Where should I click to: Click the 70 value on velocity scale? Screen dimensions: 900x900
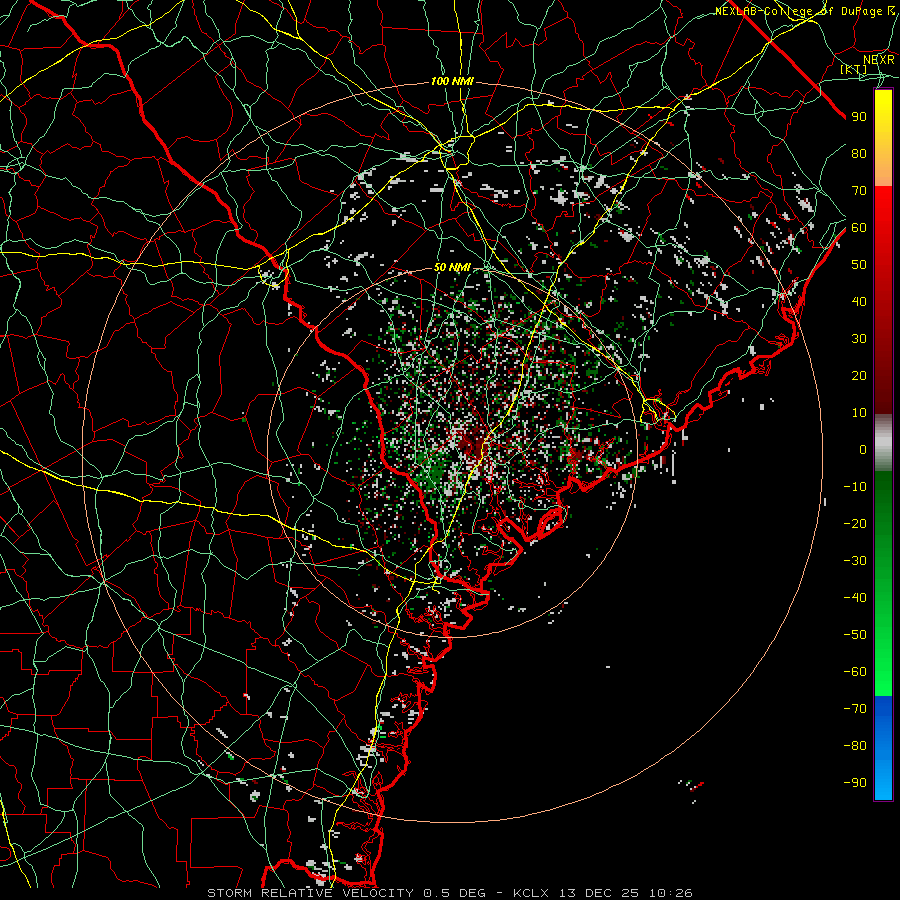click(859, 191)
